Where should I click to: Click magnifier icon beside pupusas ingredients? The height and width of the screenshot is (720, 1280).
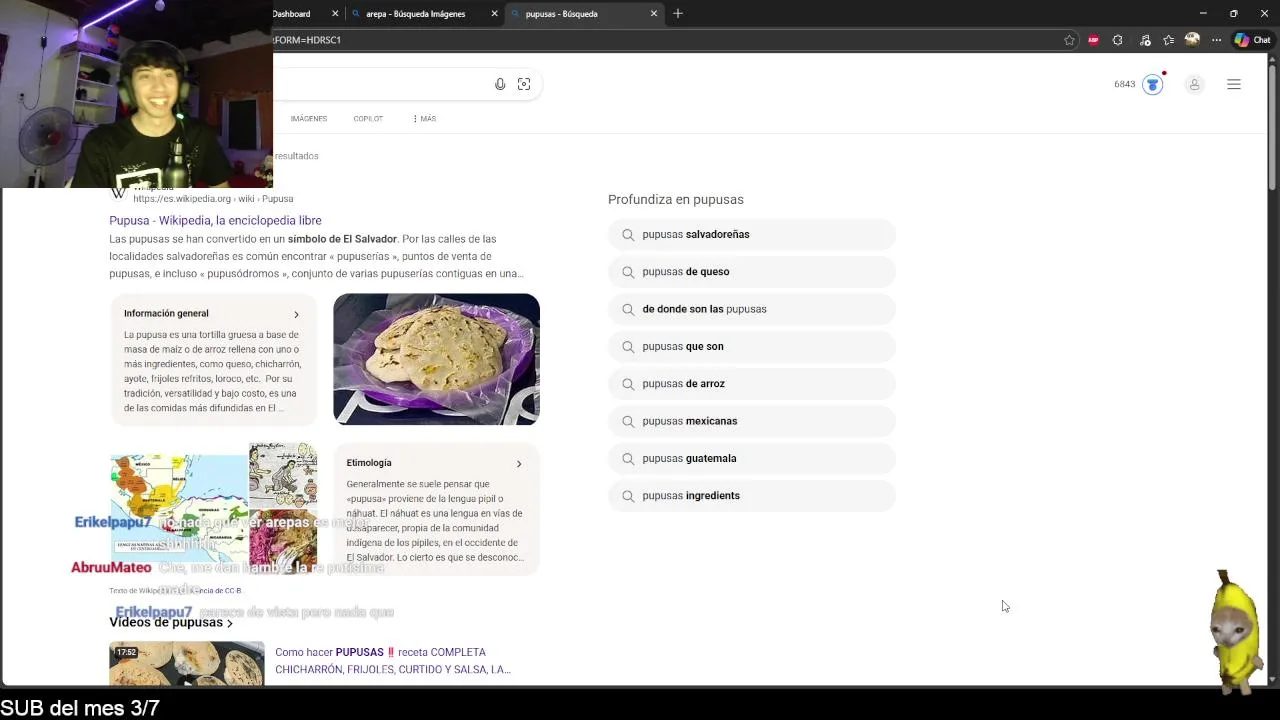click(x=628, y=496)
